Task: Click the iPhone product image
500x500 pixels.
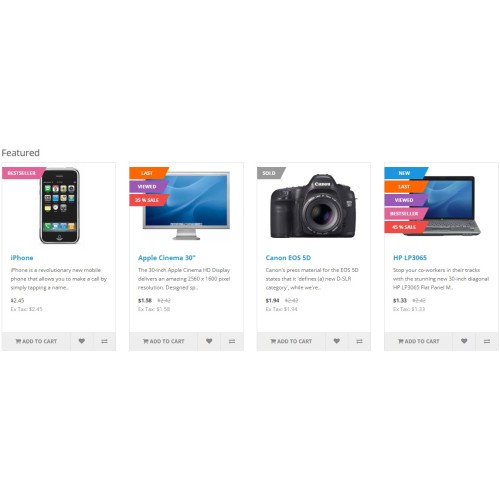Action: coord(59,205)
